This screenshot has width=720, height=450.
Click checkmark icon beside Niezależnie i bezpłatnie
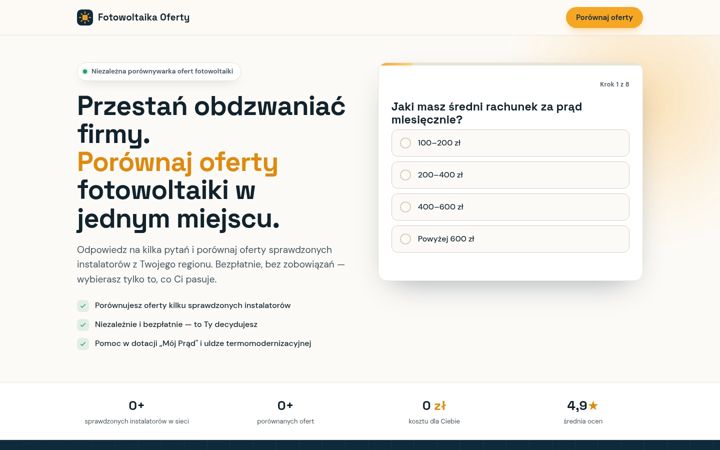click(x=83, y=325)
